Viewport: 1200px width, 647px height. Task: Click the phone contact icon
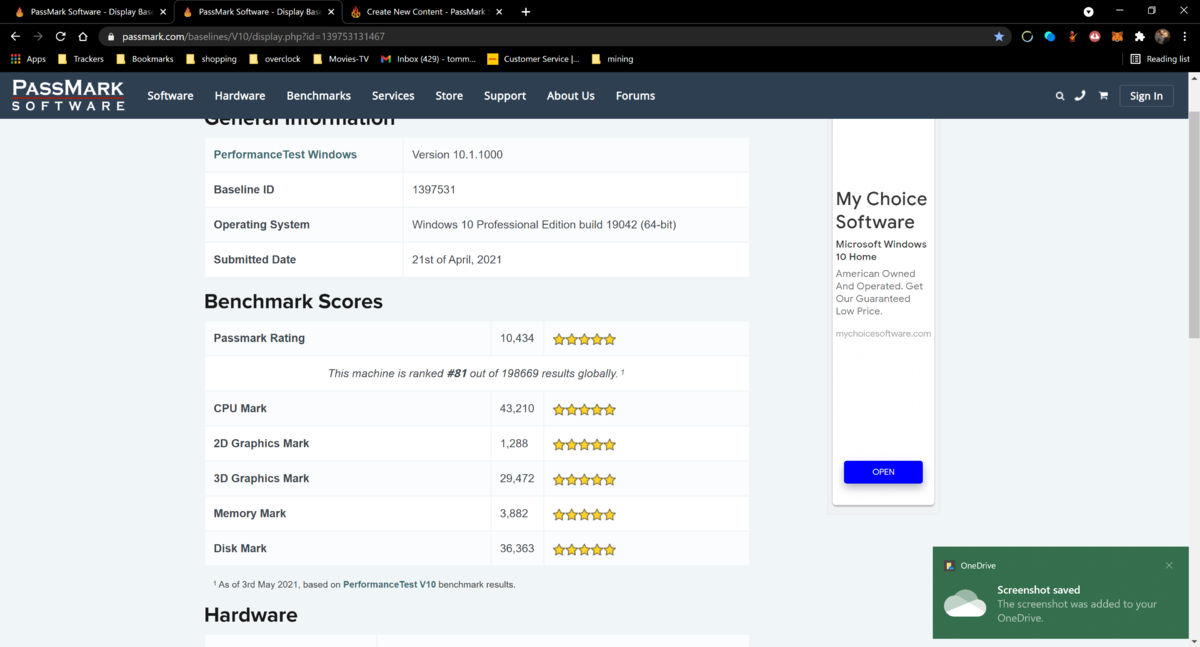1080,96
